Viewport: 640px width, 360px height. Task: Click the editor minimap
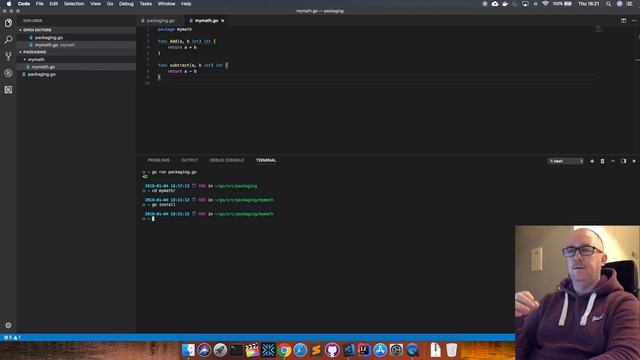(600, 29)
